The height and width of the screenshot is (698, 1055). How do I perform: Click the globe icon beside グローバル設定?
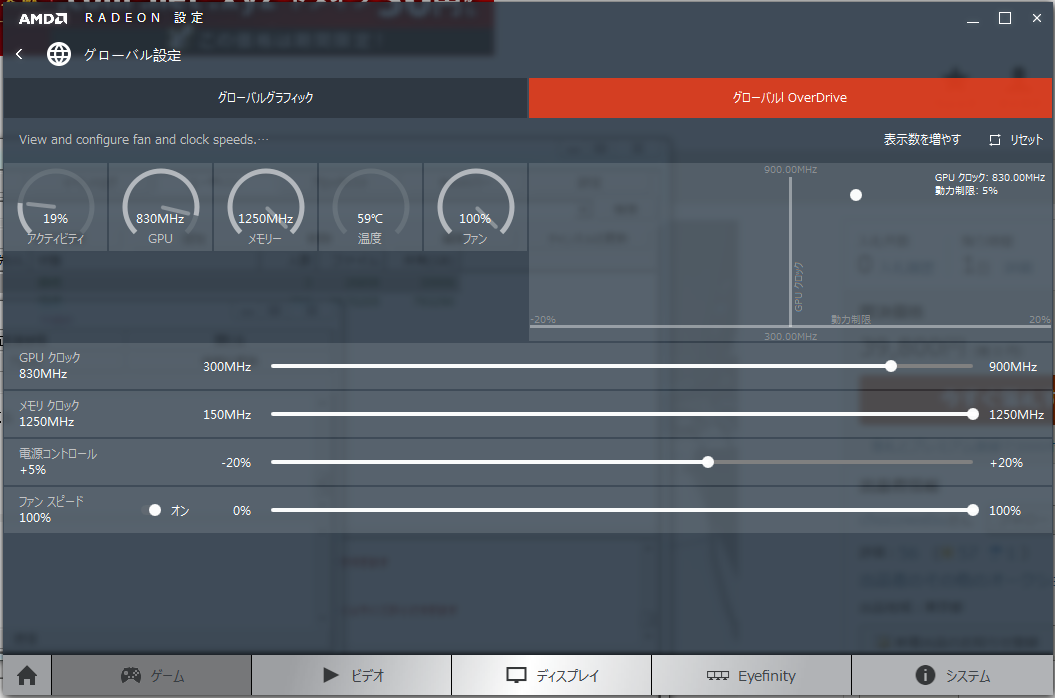59,55
